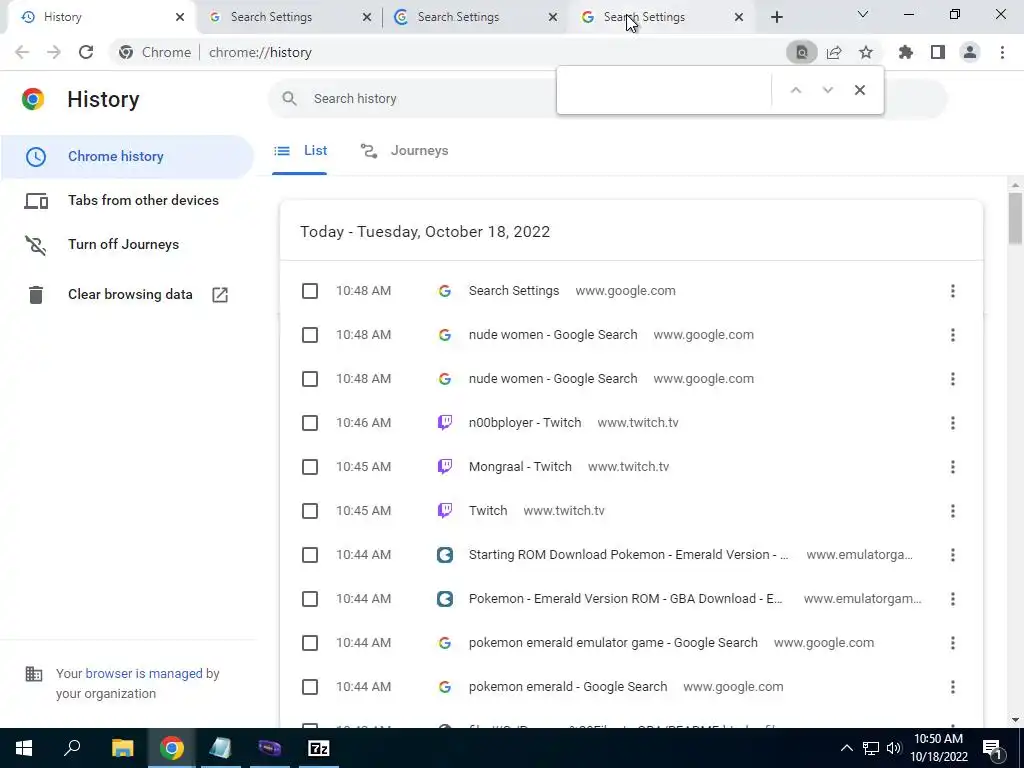Open 7-Zip from the taskbar
Viewport: 1024px width, 768px height.
[x=319, y=748]
